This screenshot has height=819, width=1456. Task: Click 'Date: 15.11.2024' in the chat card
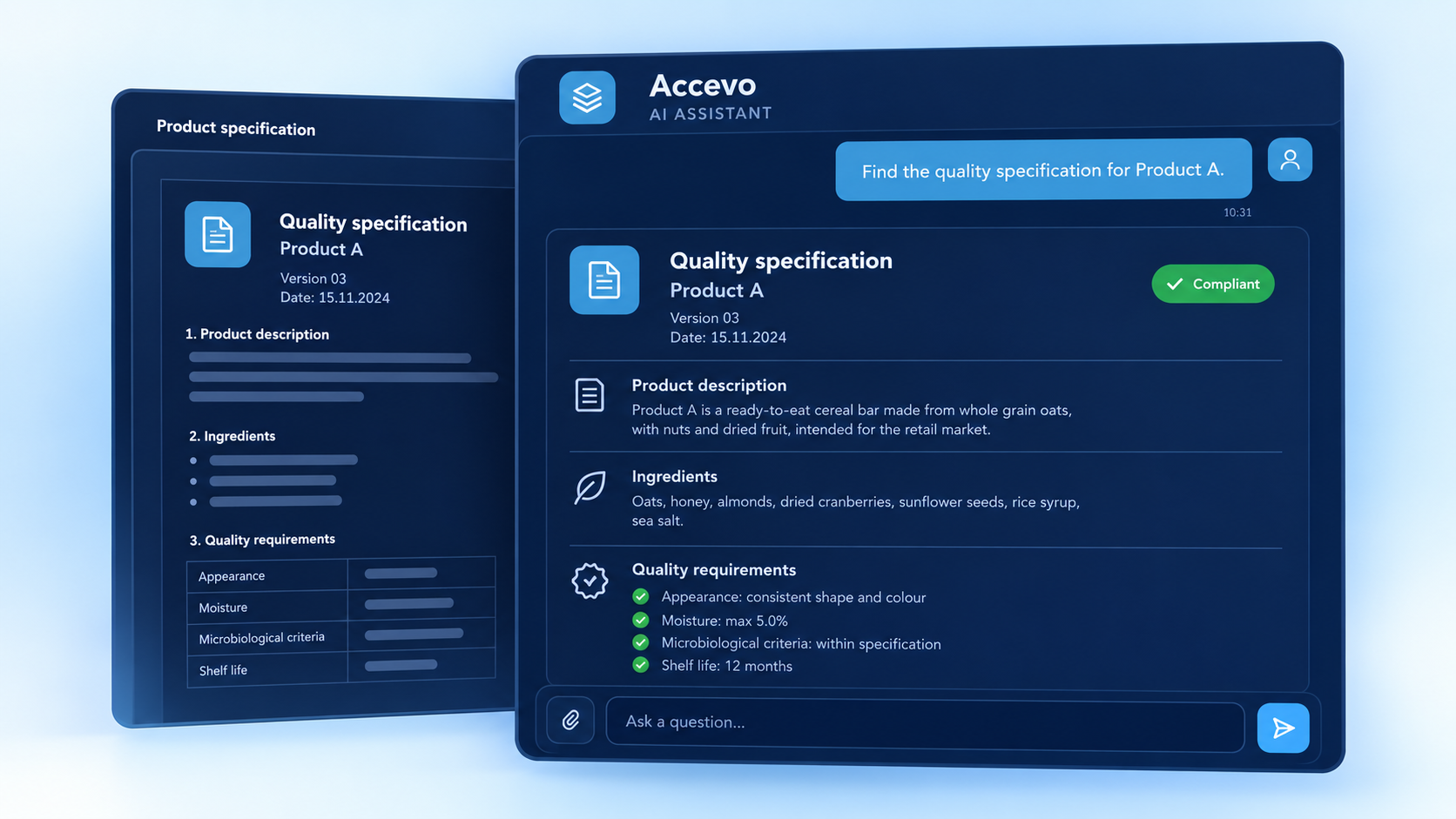coord(728,338)
